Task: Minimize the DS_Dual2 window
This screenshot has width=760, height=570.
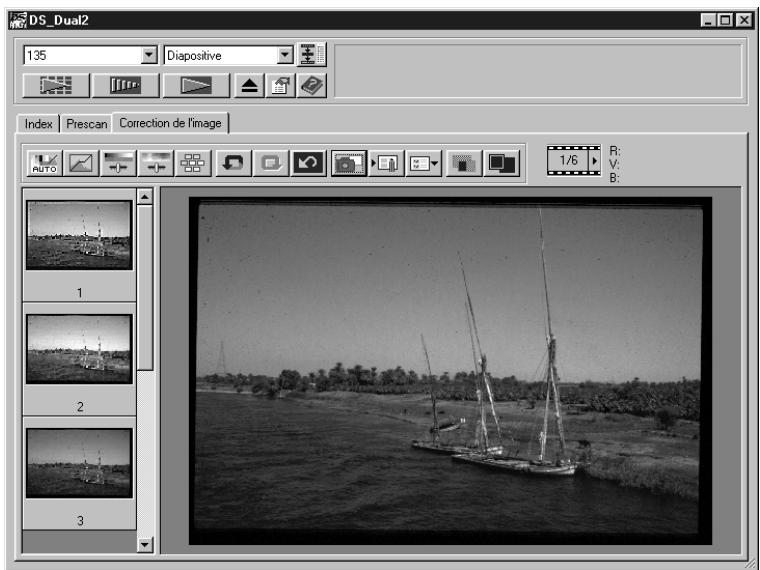Action: (709, 20)
